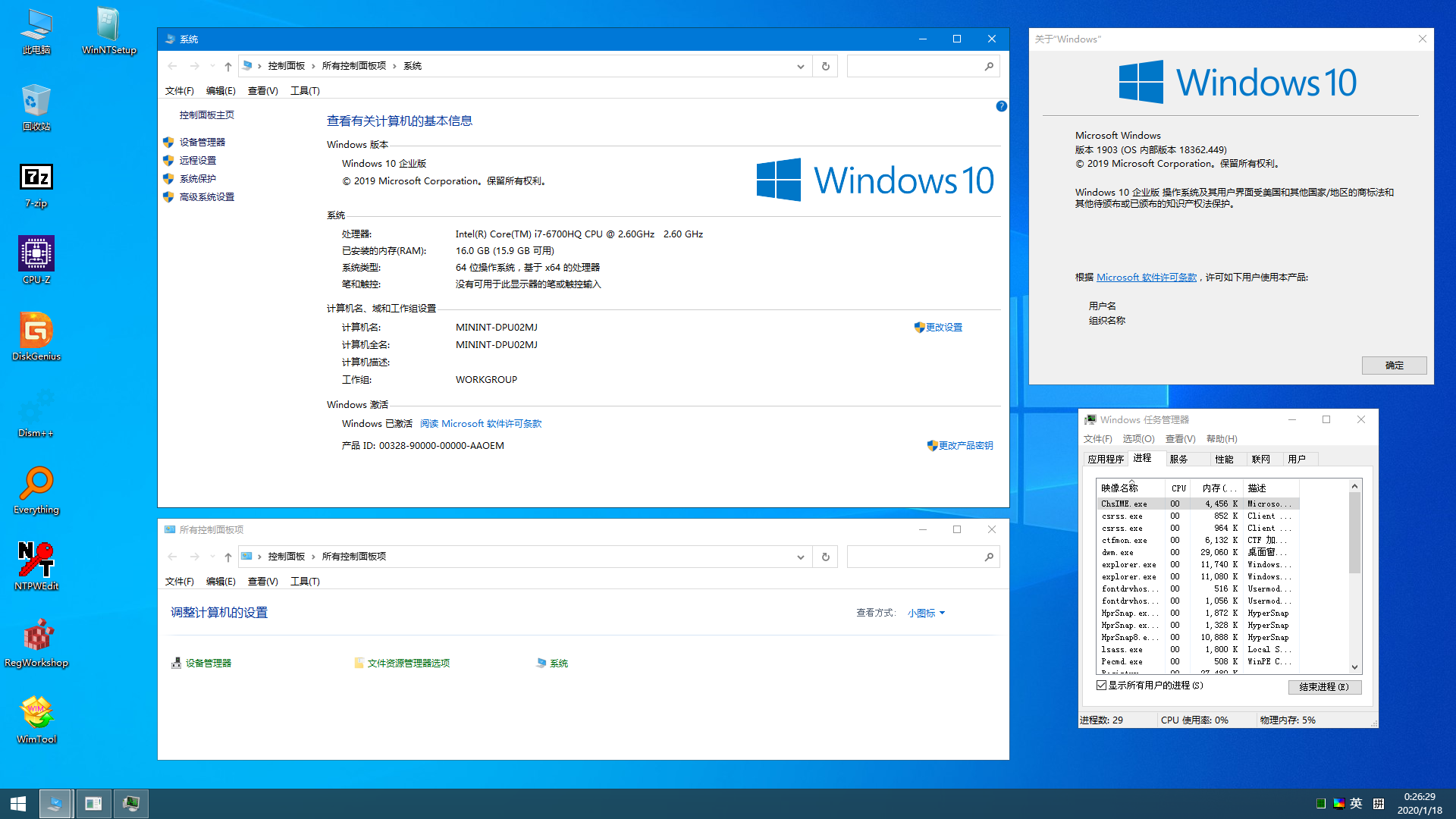Click 结束进程 button in Task Manager
This screenshot has height=819, width=1456.
click(x=1324, y=686)
